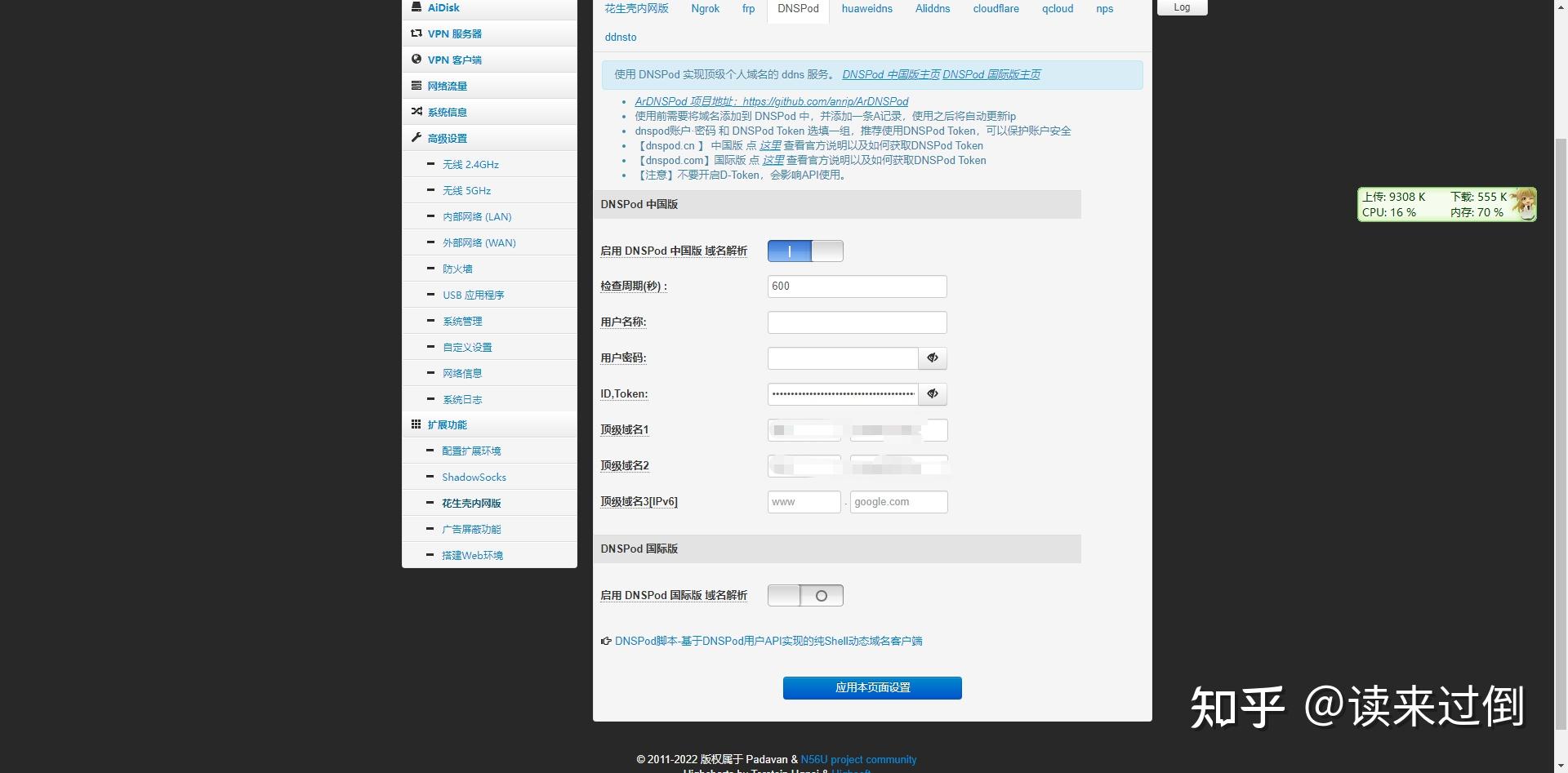Viewport: 1568px width, 773px height.
Task: Click the google.com domain field for 顶级域名3[IPv6]
Action: 898,502
